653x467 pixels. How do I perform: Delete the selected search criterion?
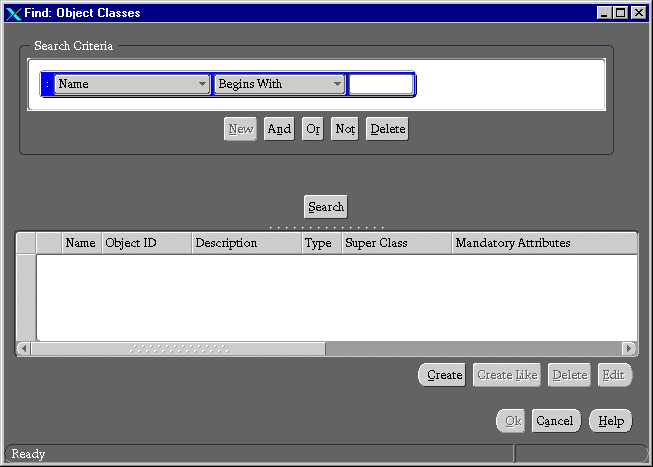[x=387, y=129]
